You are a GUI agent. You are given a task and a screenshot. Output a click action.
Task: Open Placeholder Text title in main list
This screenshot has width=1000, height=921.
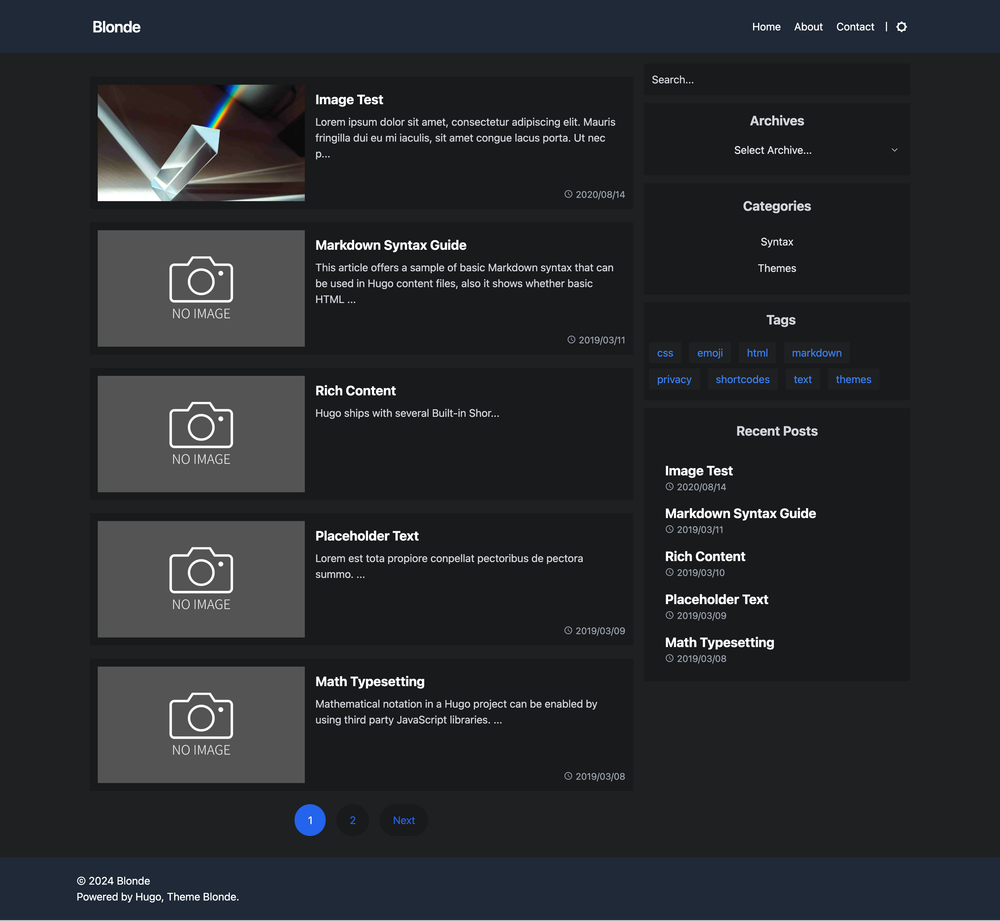[x=367, y=536]
